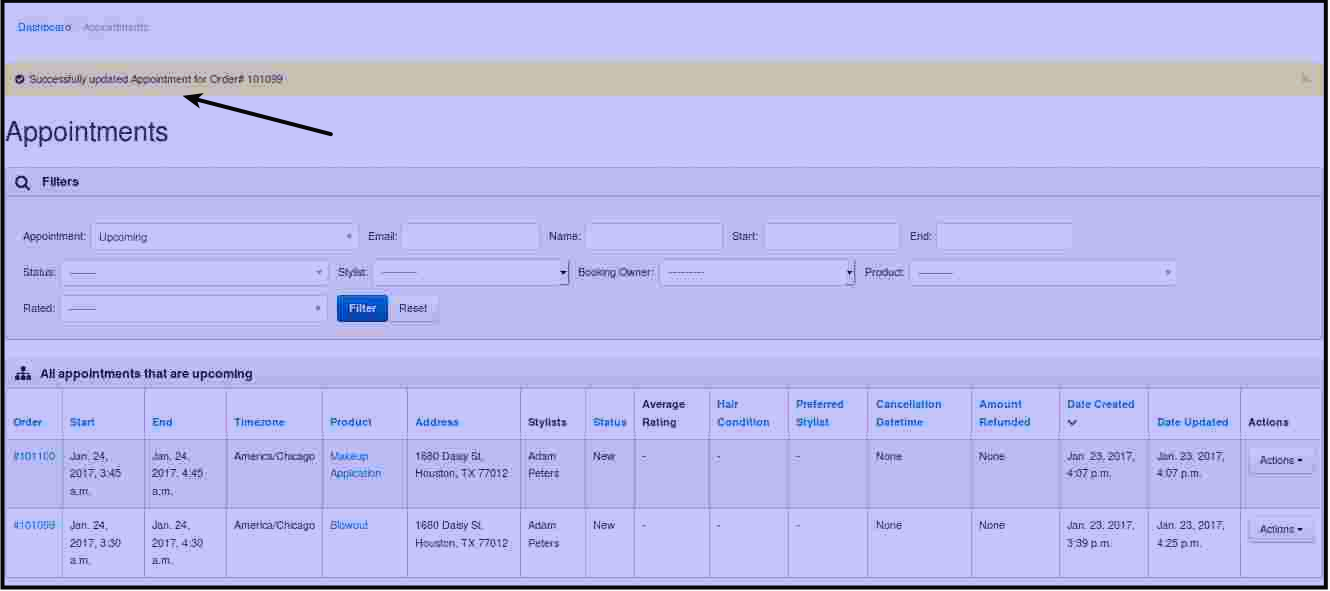Dismiss the success alert with X icon
Viewport: 1330px width, 591px height.
(x=1306, y=78)
